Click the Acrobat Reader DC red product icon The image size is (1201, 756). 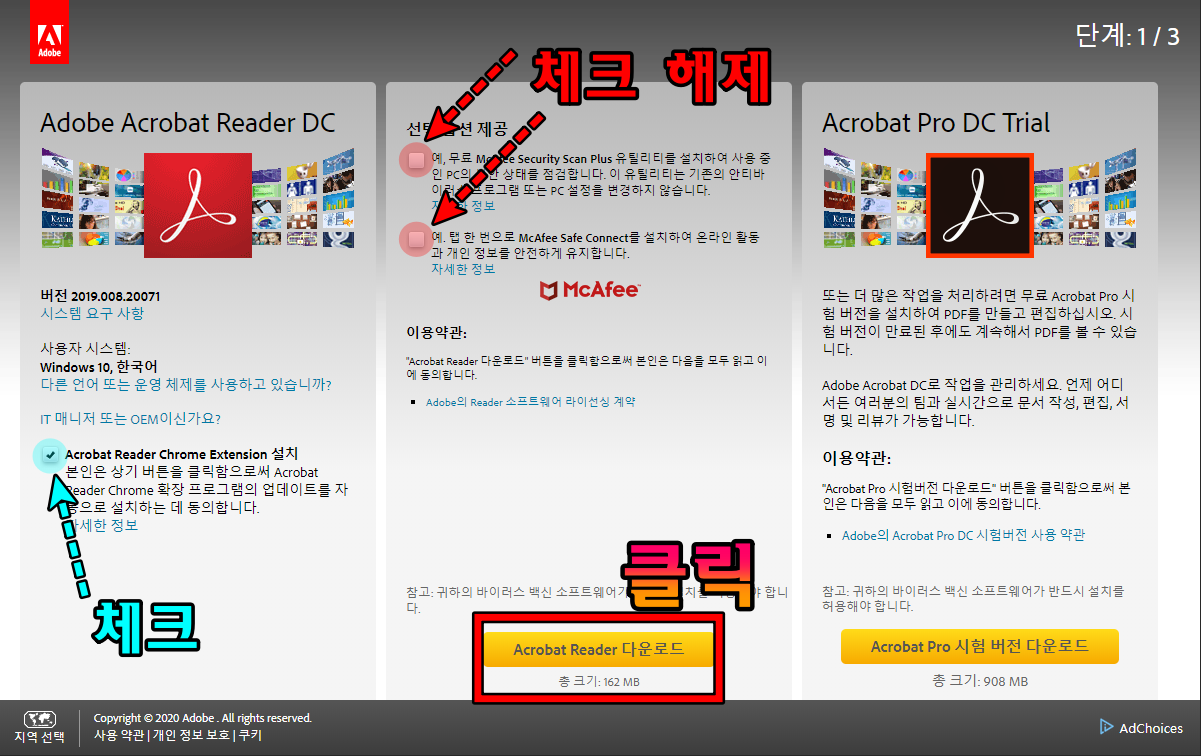click(198, 205)
